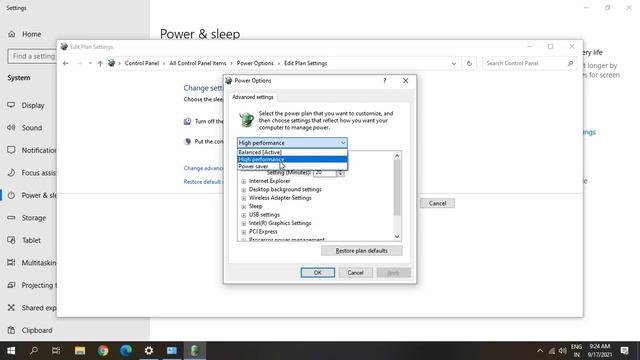Open Task View on taskbar
The image size is (640, 360).
[56, 351]
